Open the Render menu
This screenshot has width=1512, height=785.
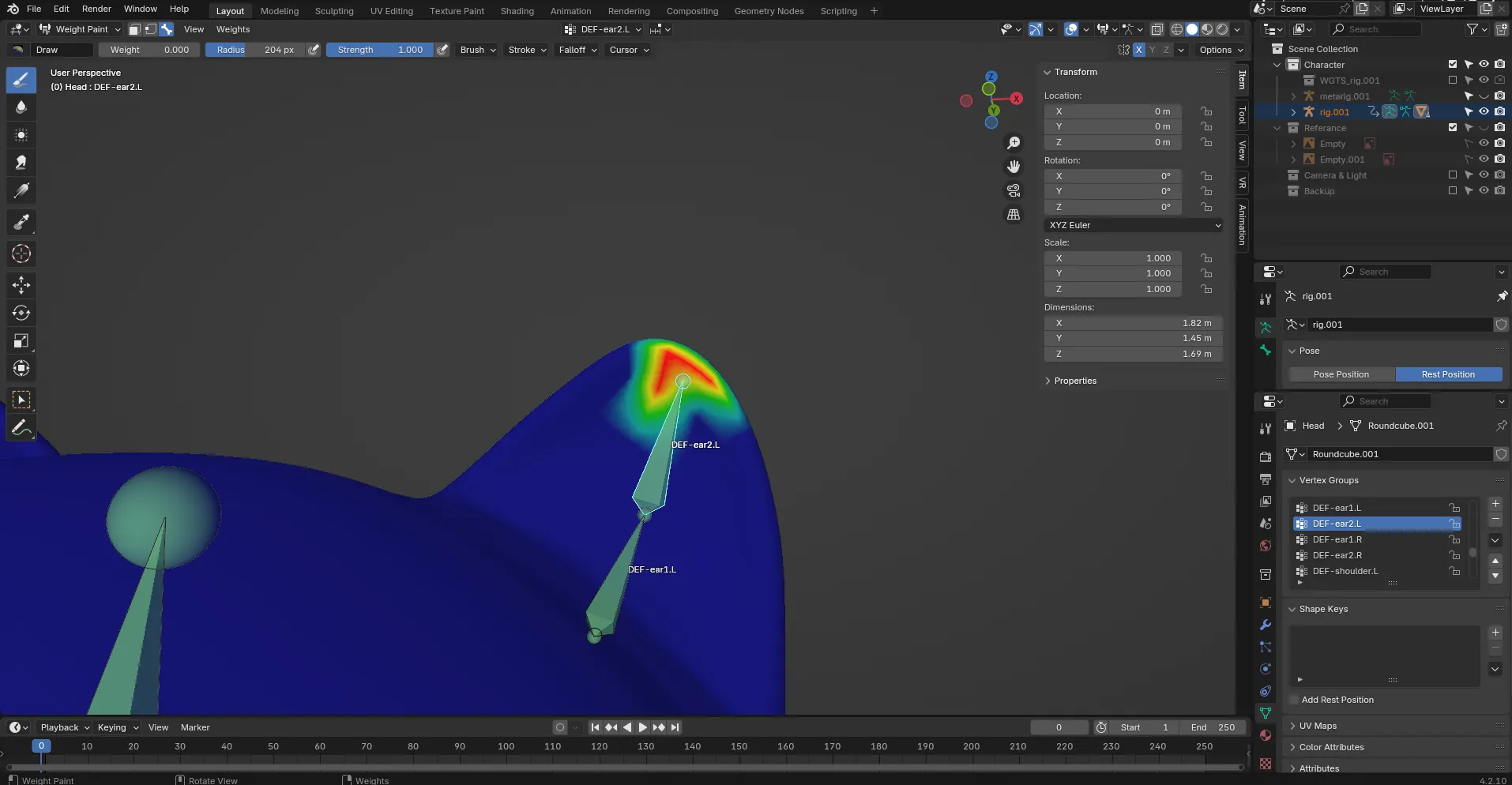coord(96,9)
